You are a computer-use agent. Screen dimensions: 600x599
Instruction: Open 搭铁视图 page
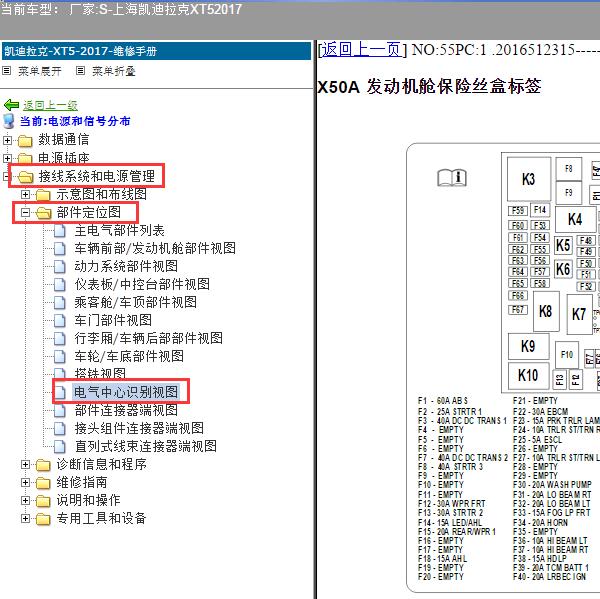(x=100, y=373)
